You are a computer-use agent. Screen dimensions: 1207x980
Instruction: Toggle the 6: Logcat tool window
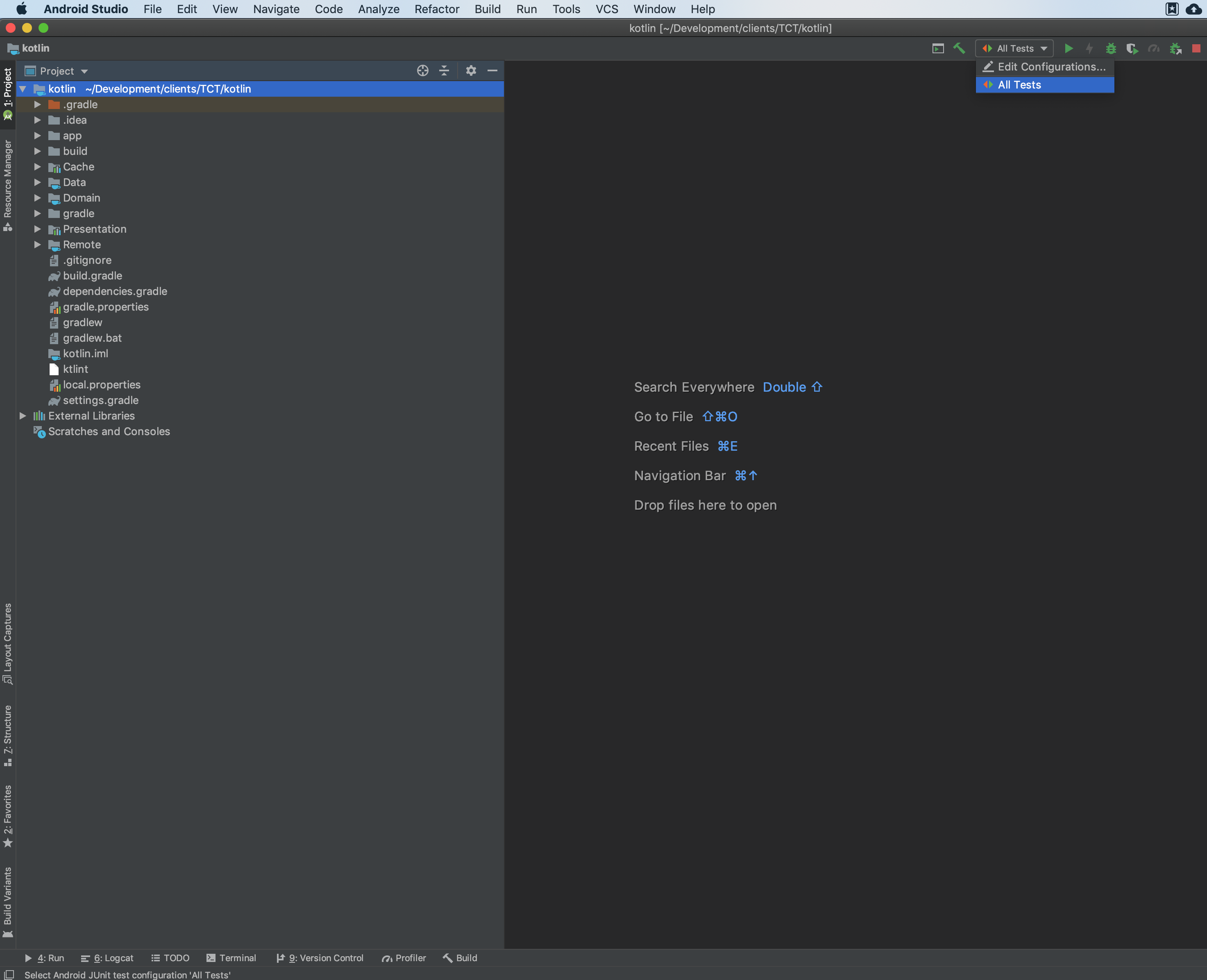(x=107, y=958)
